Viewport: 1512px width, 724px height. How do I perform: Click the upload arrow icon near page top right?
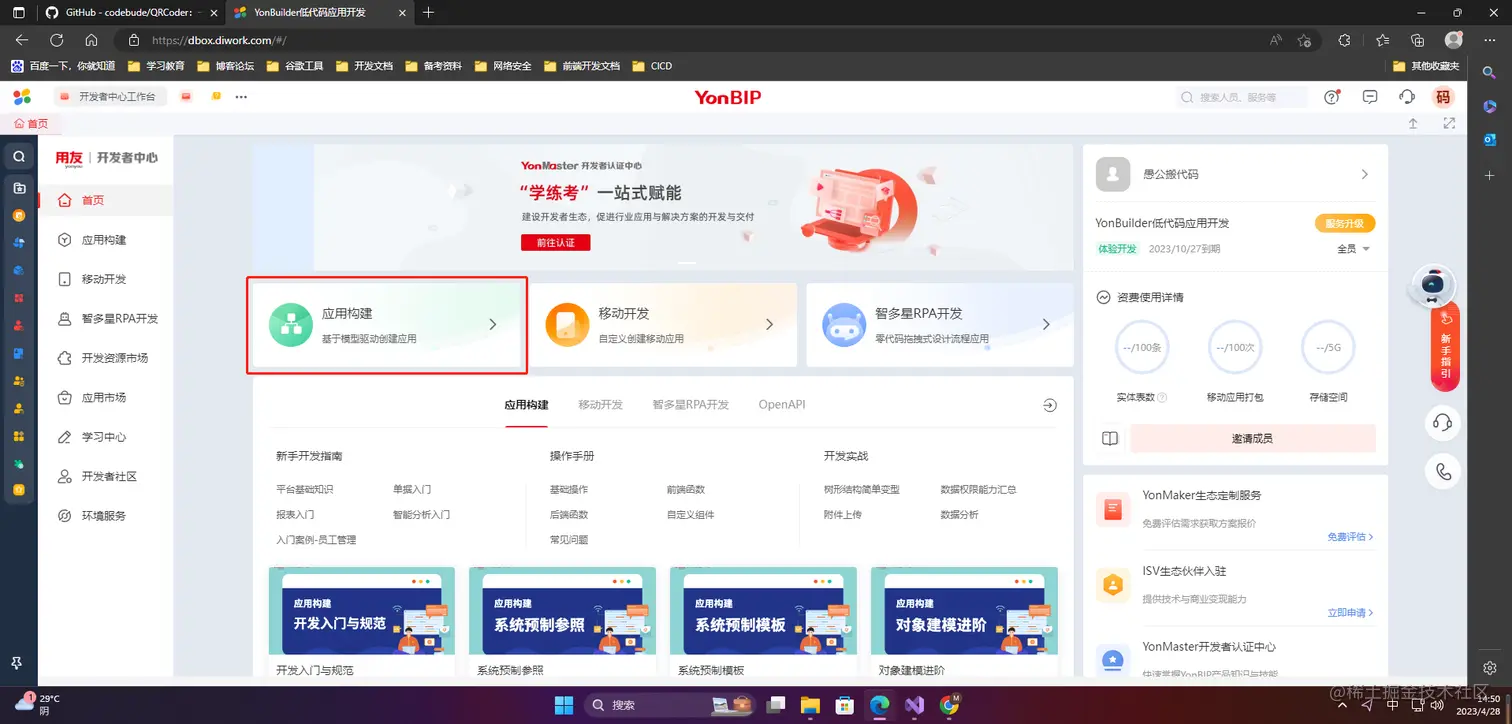1413,123
